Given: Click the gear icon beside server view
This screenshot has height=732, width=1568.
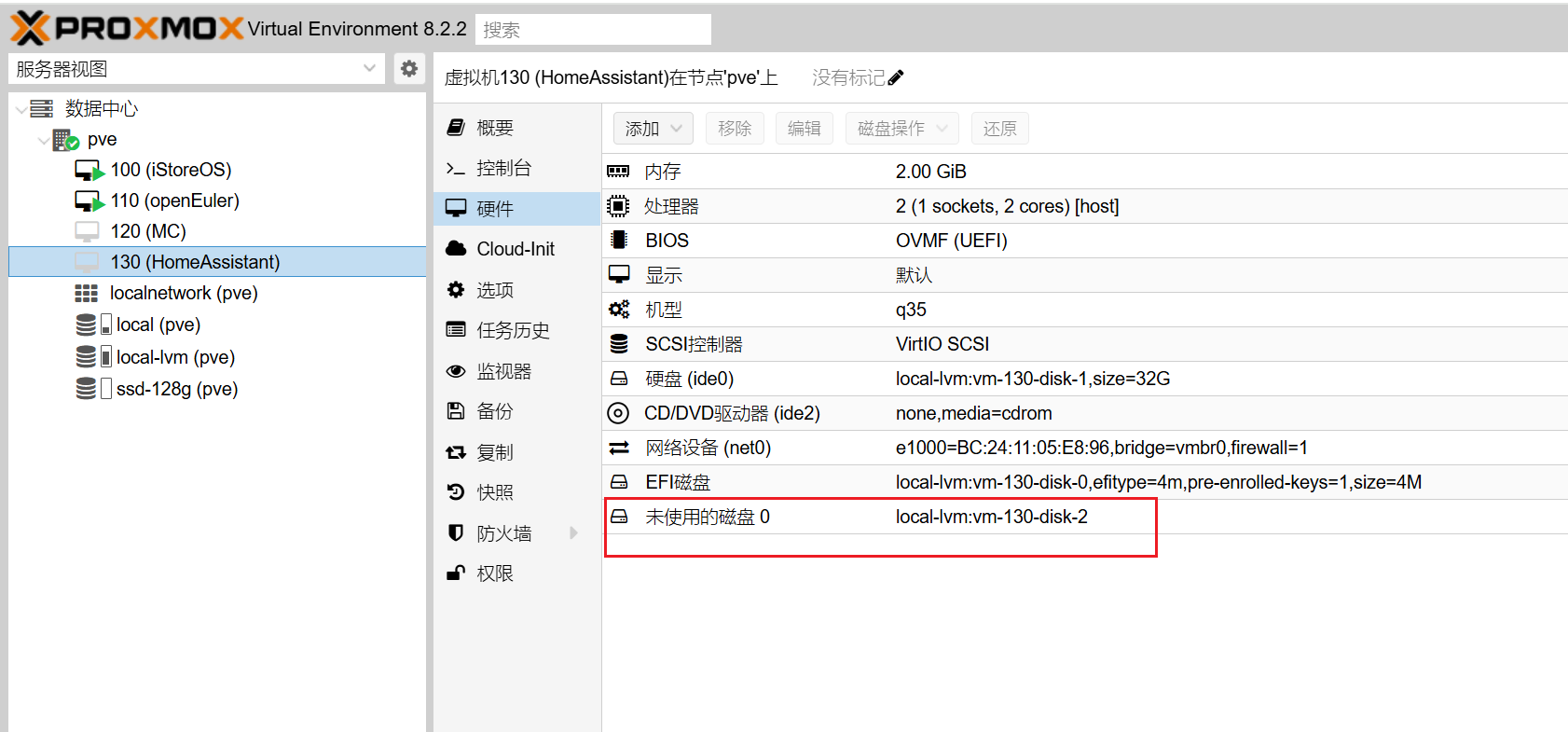Looking at the screenshot, I should click(x=408, y=69).
